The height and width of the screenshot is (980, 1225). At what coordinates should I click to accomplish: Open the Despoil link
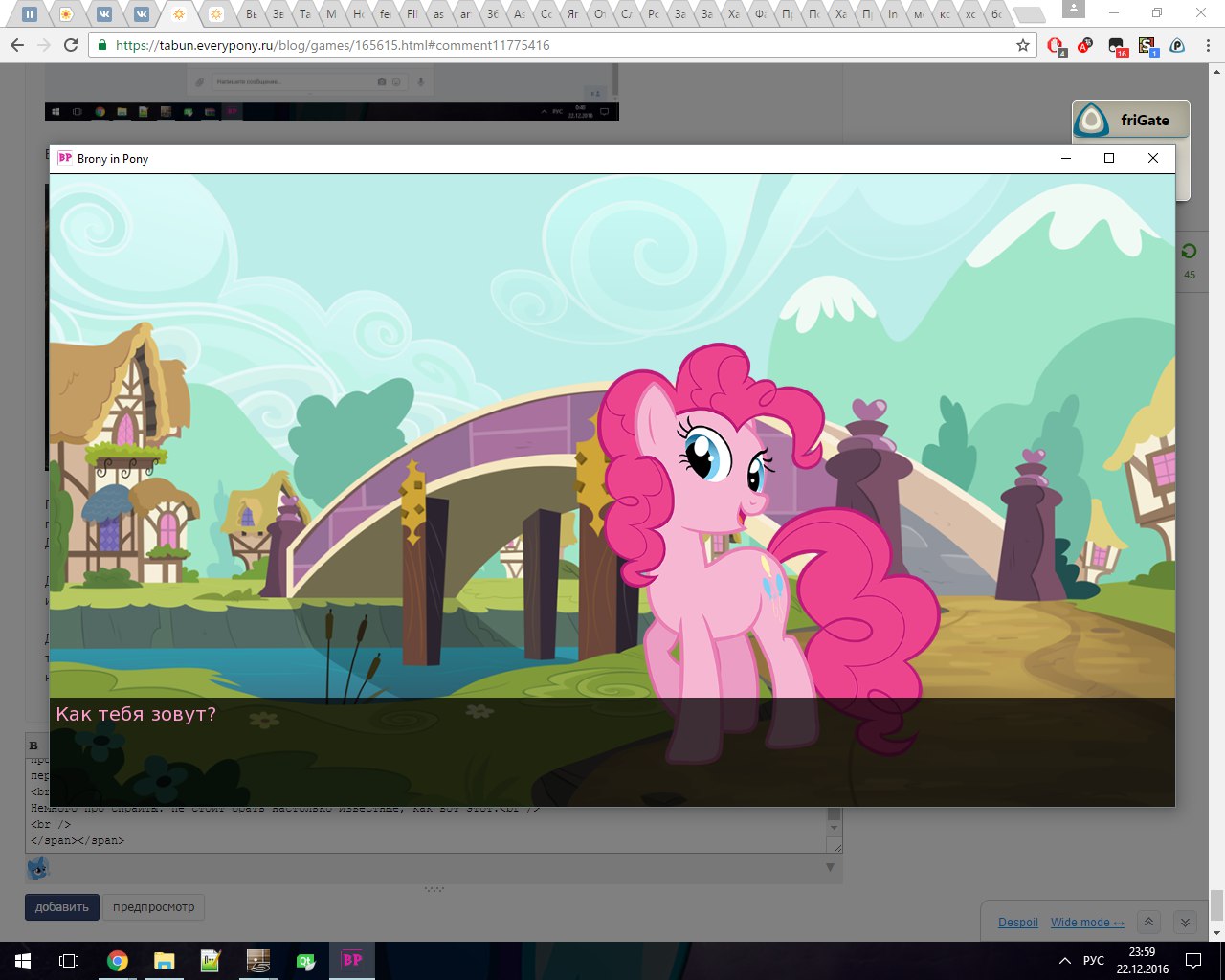tap(1018, 923)
